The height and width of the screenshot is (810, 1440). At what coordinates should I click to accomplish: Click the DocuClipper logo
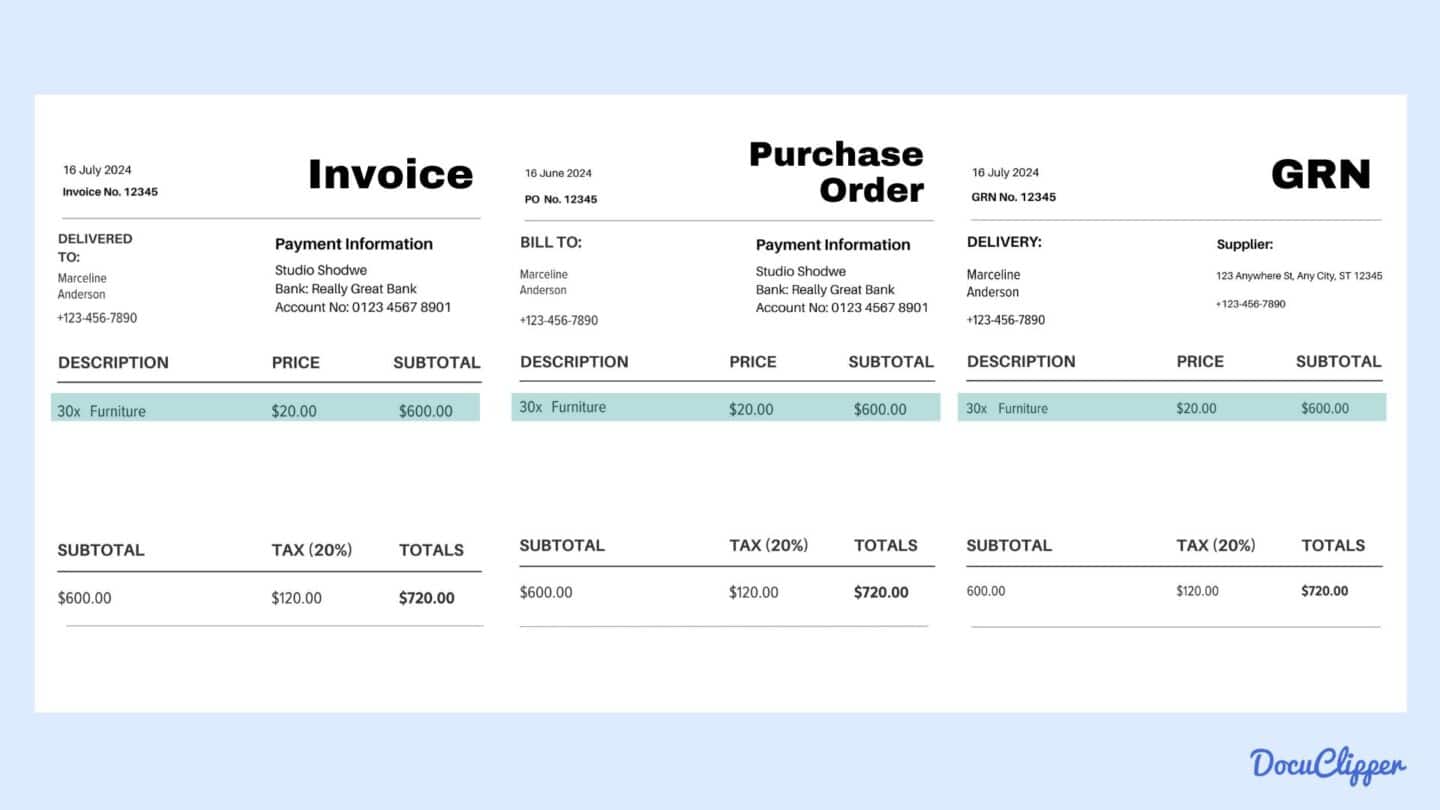click(1327, 763)
